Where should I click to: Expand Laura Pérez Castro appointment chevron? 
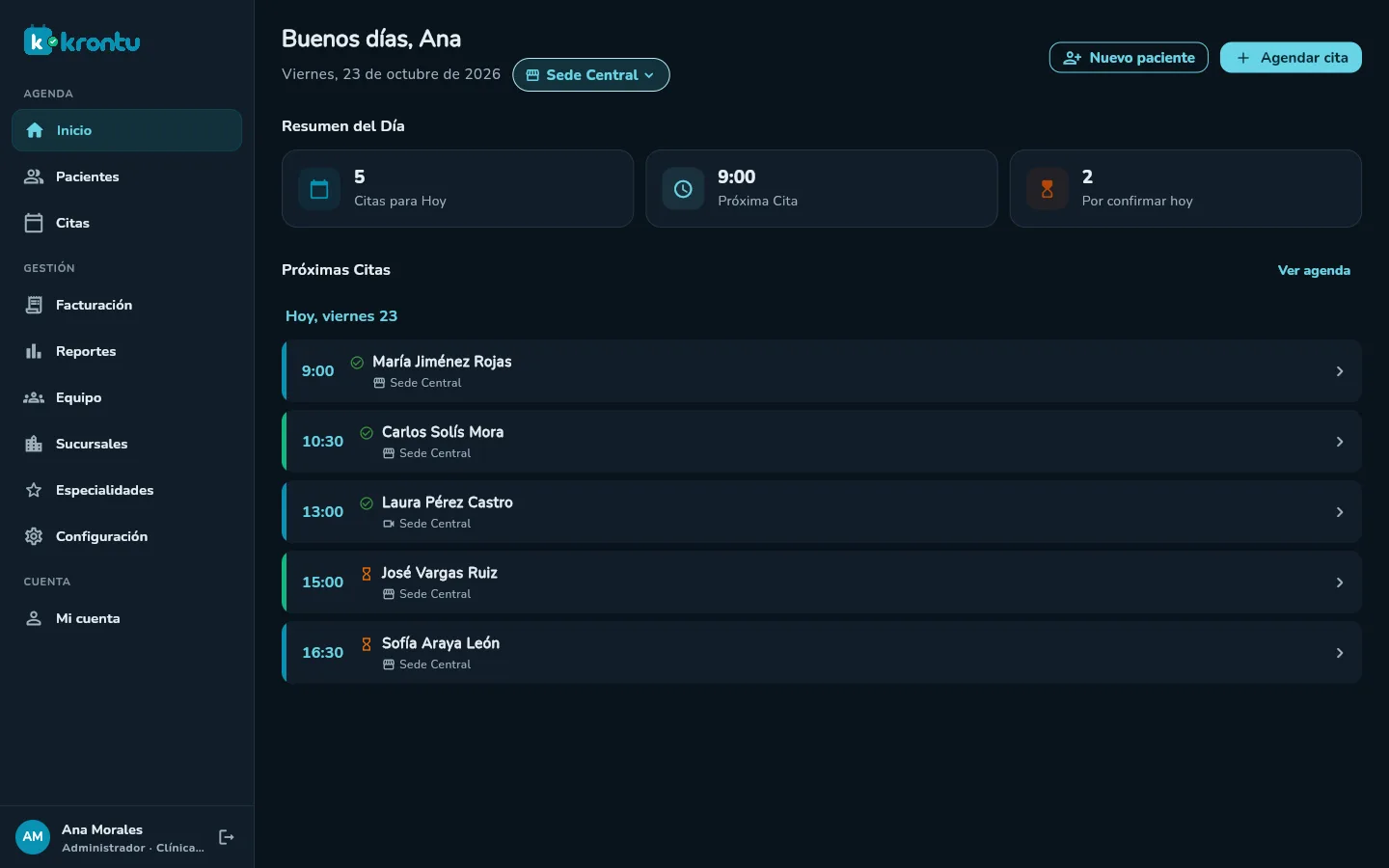tap(1340, 512)
